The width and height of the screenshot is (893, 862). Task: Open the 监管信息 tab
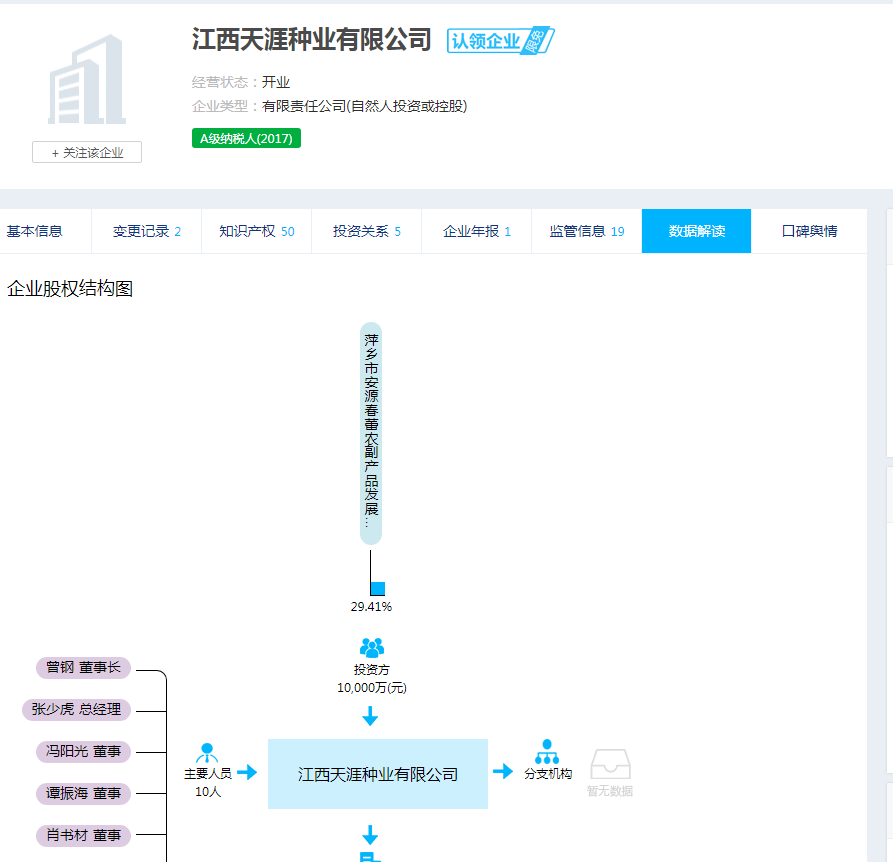click(586, 231)
